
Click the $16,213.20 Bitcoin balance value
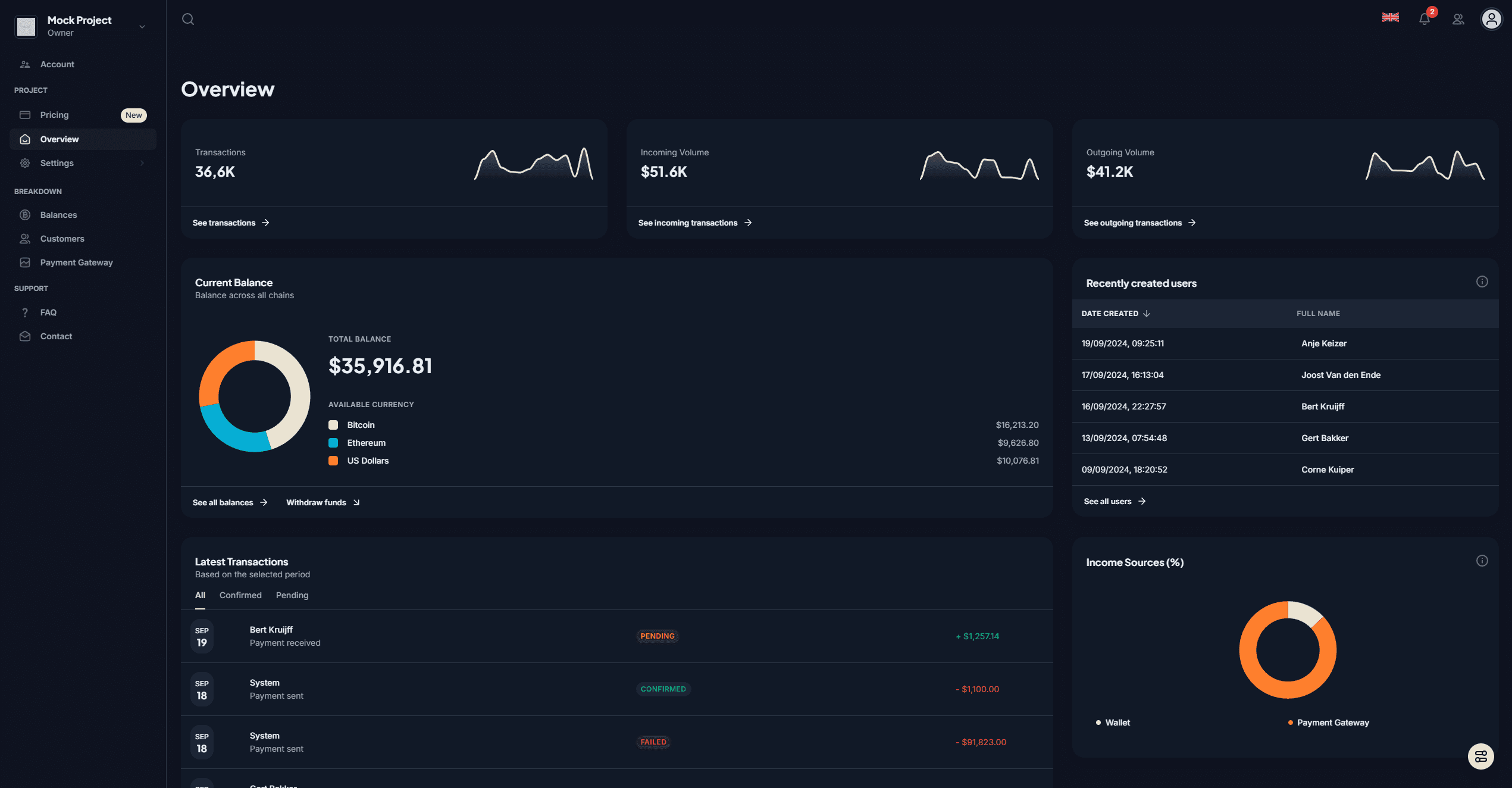pos(1017,425)
